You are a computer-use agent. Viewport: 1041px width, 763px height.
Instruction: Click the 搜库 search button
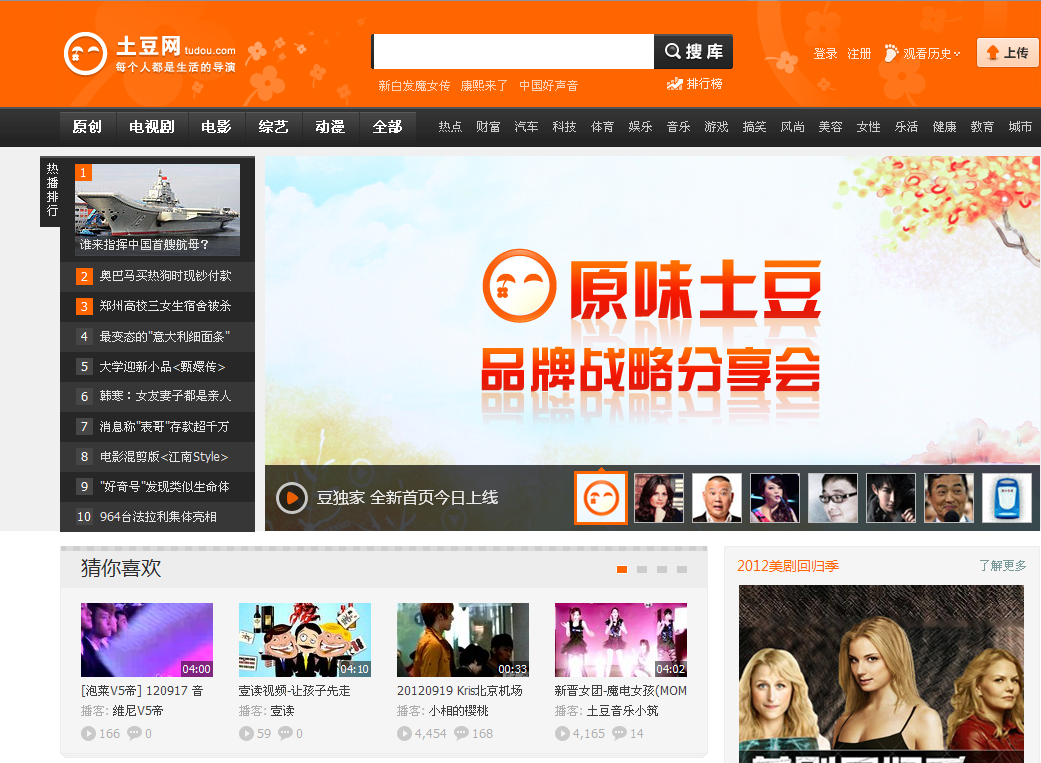point(693,52)
